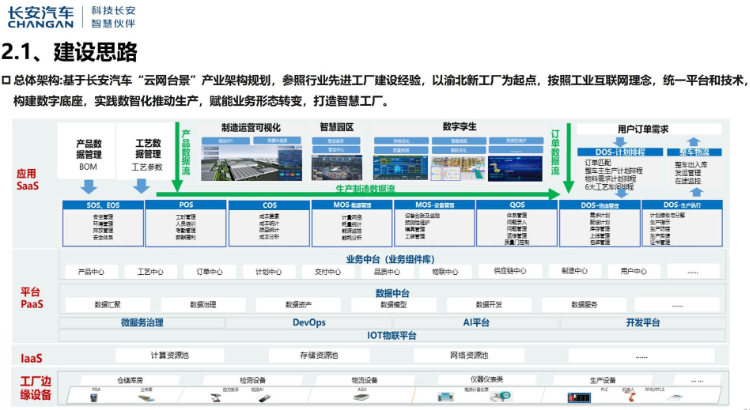Click the PLC controller icon
750x410 pixels.
tap(579, 397)
